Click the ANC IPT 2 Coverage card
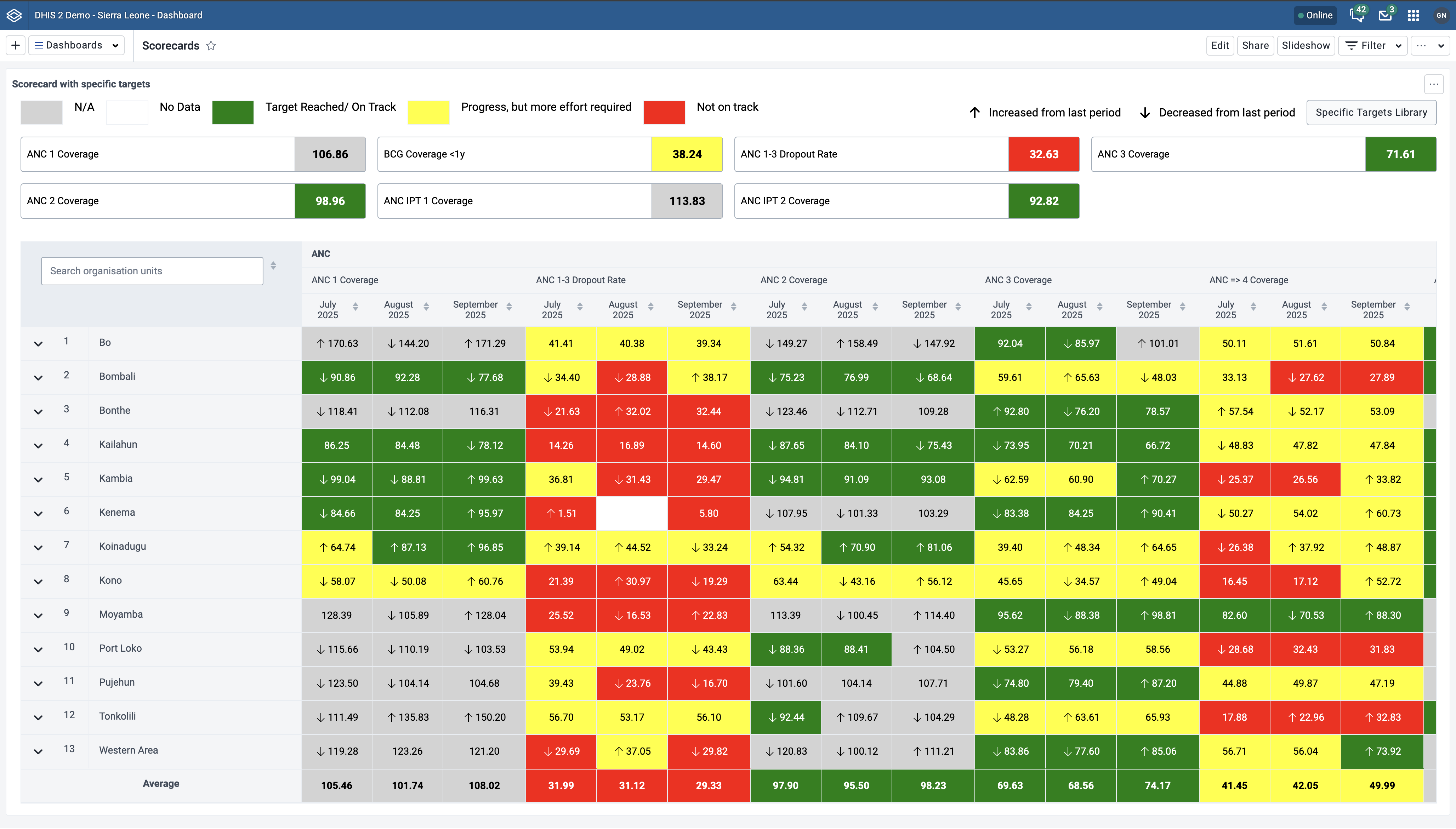1456x829 pixels. (906, 201)
